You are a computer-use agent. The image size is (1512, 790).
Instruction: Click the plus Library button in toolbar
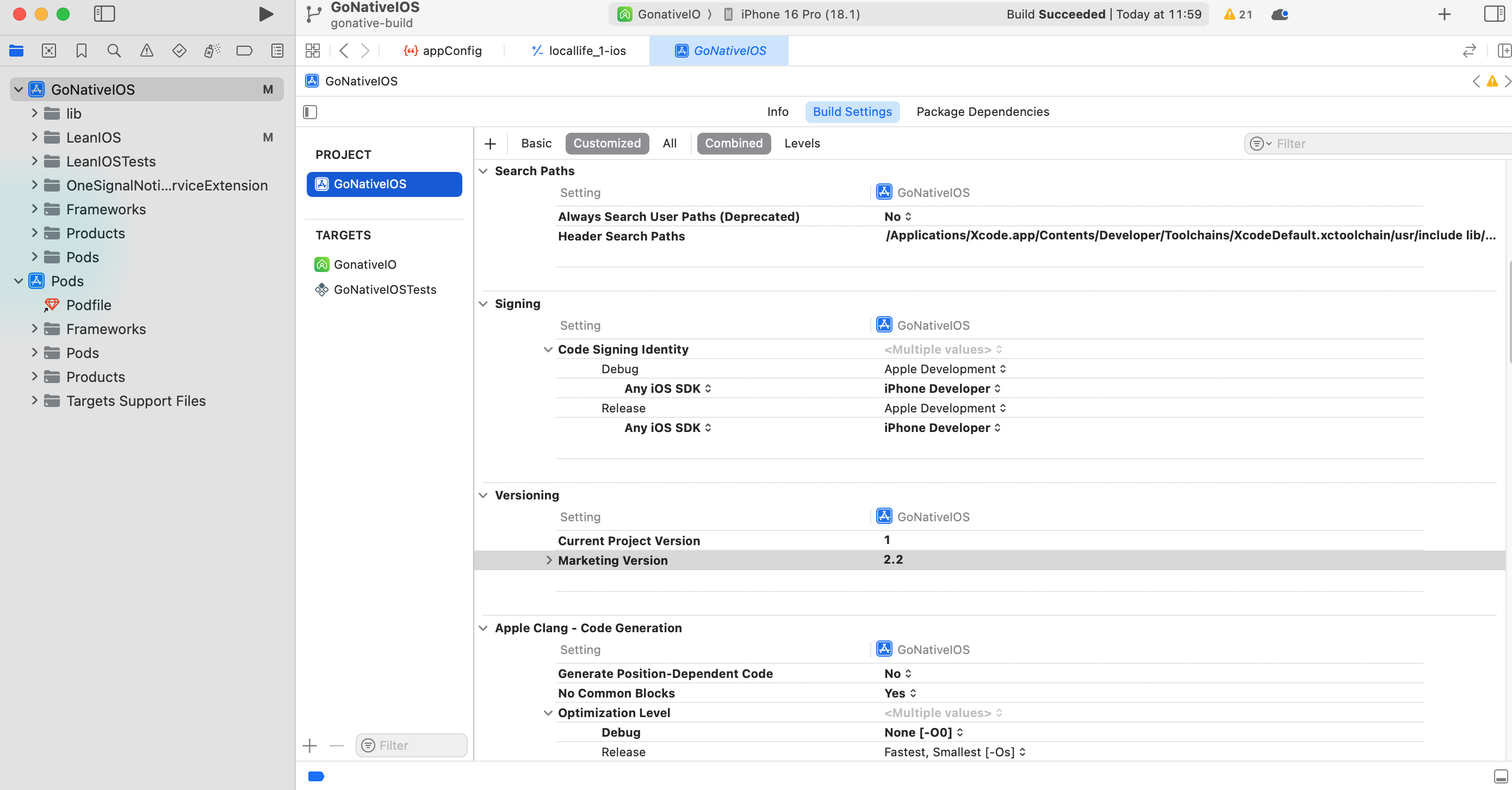click(1445, 15)
